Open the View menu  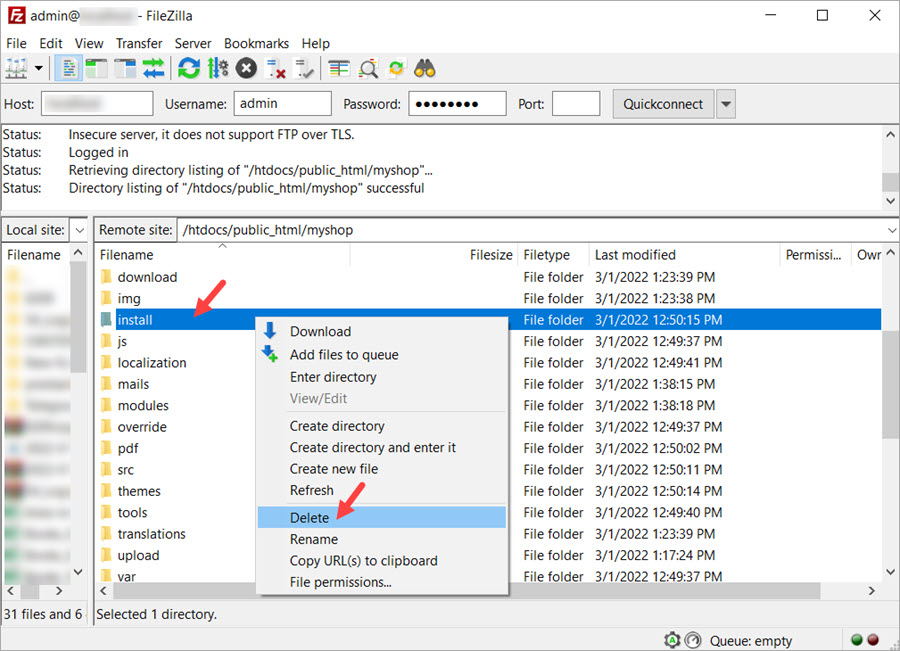pyautogui.click(x=89, y=44)
